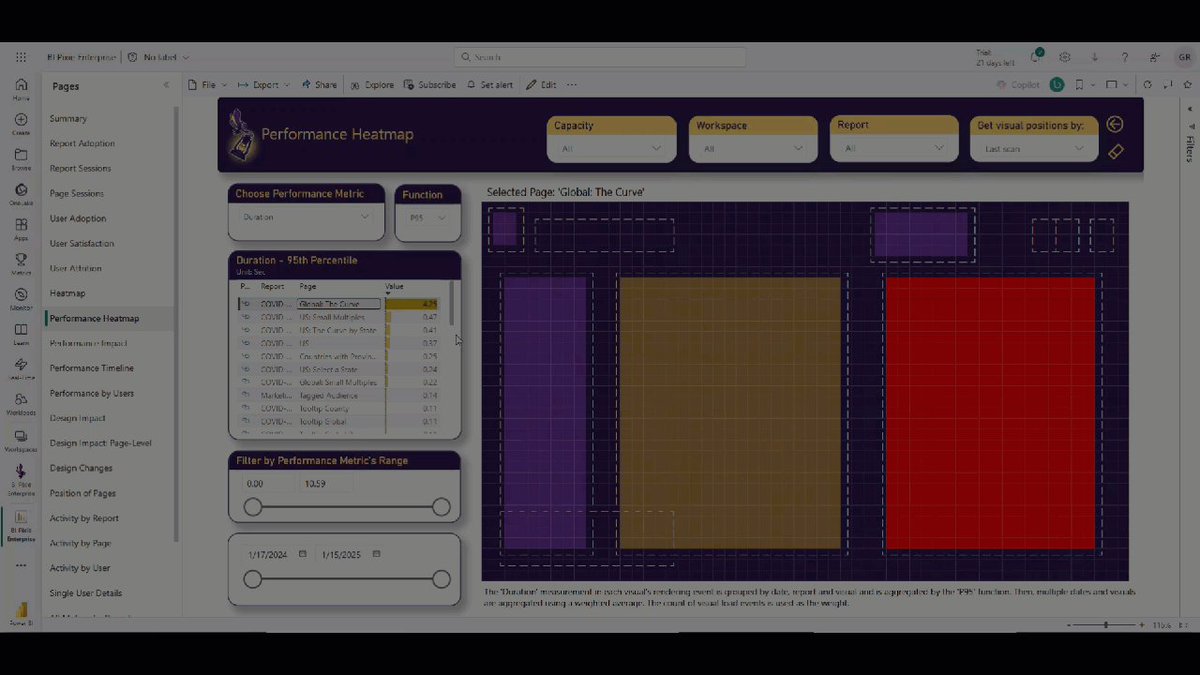Open the view layout dropdown in toolbar
The height and width of the screenshot is (675, 1200).
(1118, 85)
